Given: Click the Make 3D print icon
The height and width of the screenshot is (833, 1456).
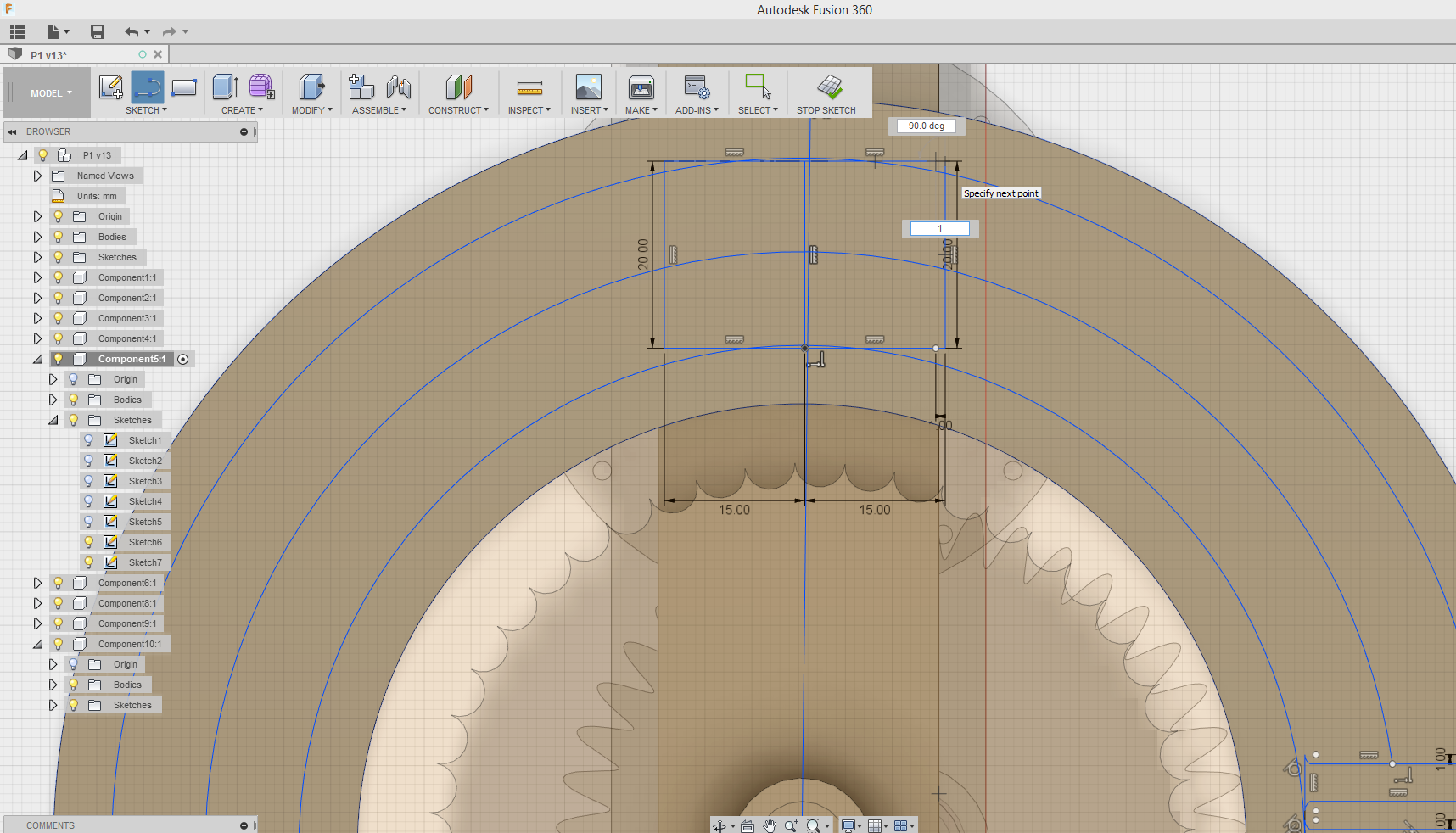Looking at the screenshot, I should (x=641, y=87).
